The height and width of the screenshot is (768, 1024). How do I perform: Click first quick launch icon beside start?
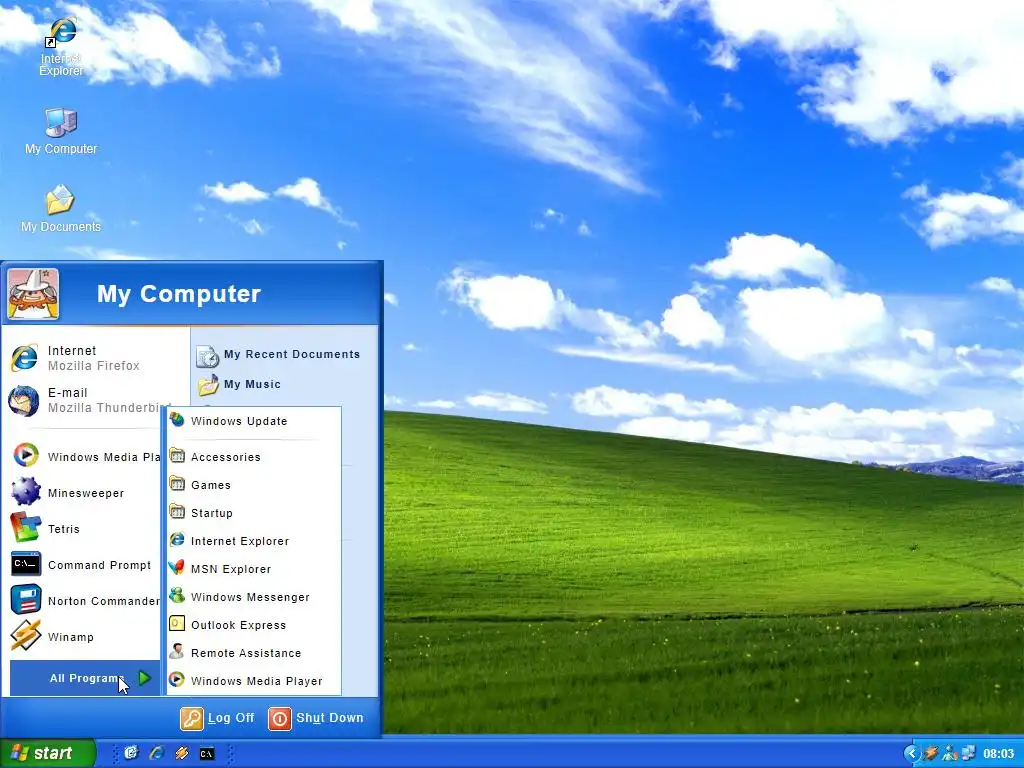tap(131, 753)
